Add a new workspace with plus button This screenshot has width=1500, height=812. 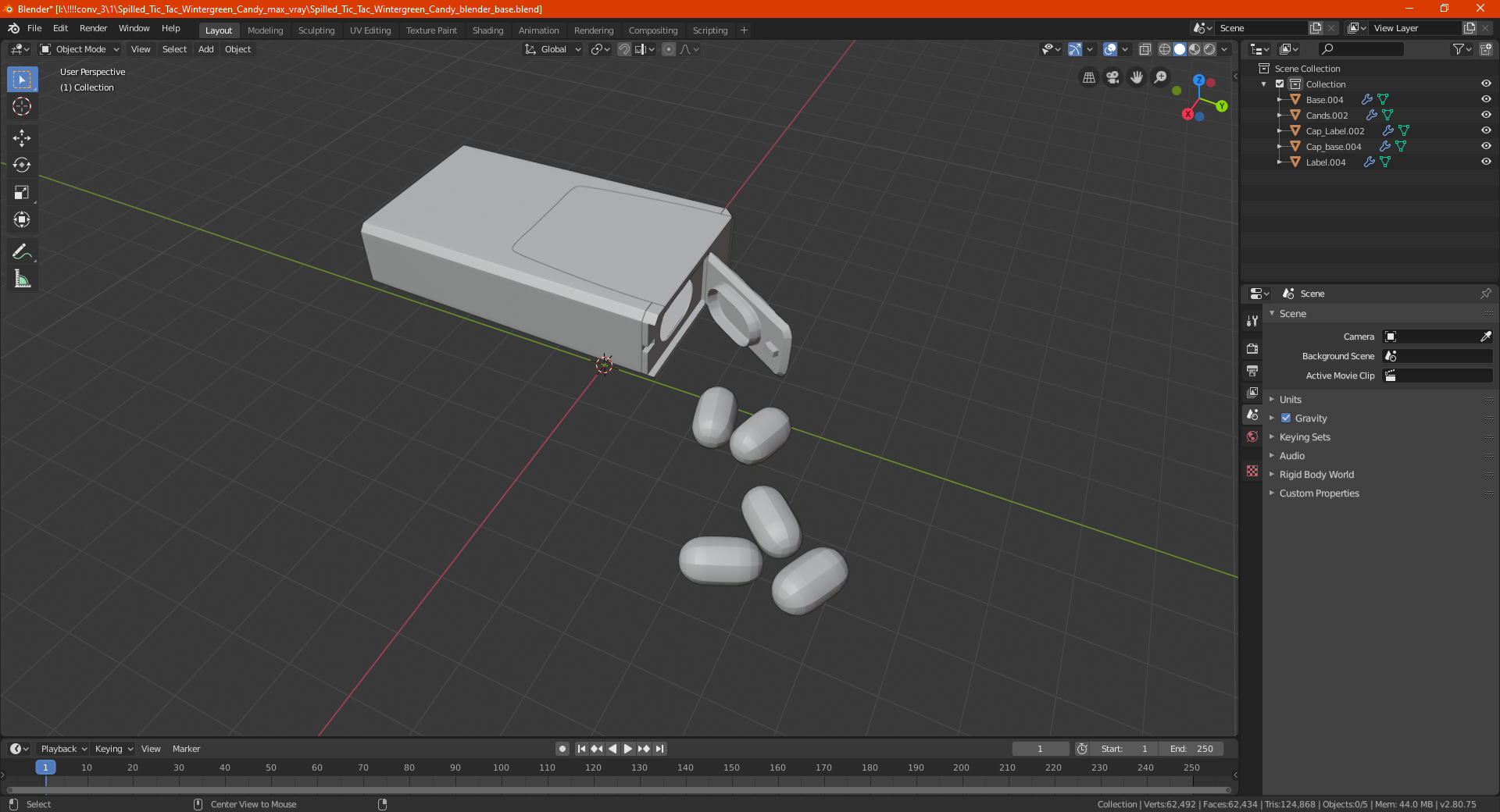(744, 30)
